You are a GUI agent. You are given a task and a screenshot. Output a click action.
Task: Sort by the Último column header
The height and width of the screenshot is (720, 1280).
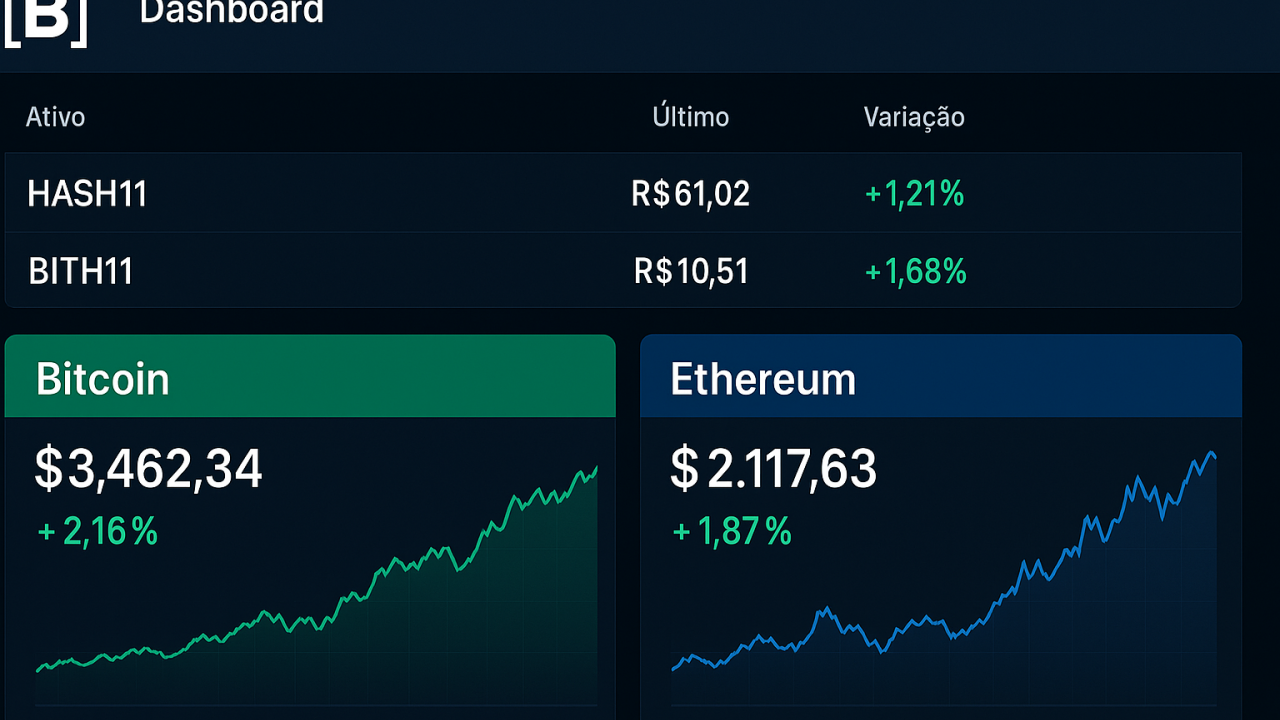[691, 117]
